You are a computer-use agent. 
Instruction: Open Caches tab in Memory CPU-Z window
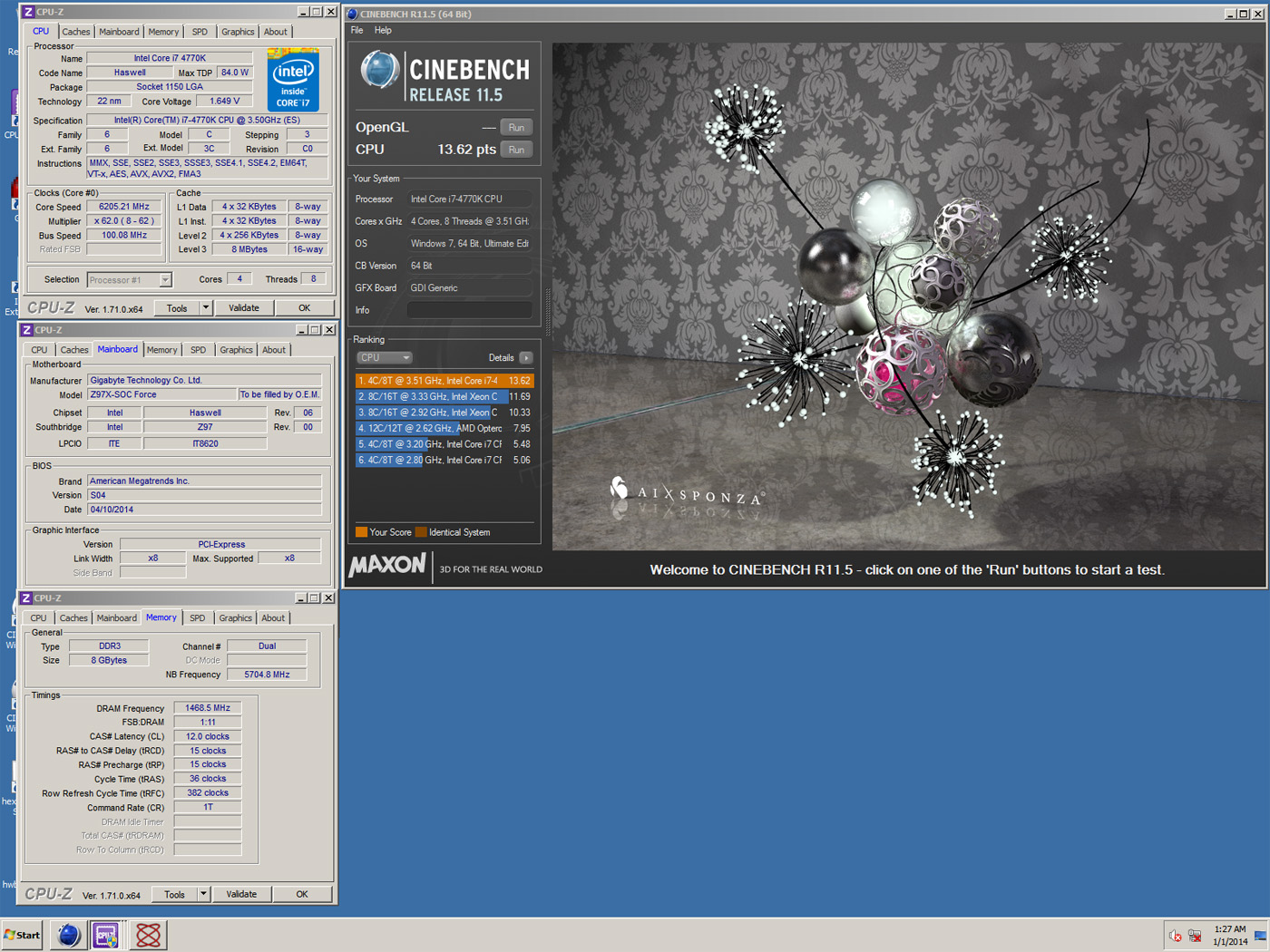click(x=73, y=618)
